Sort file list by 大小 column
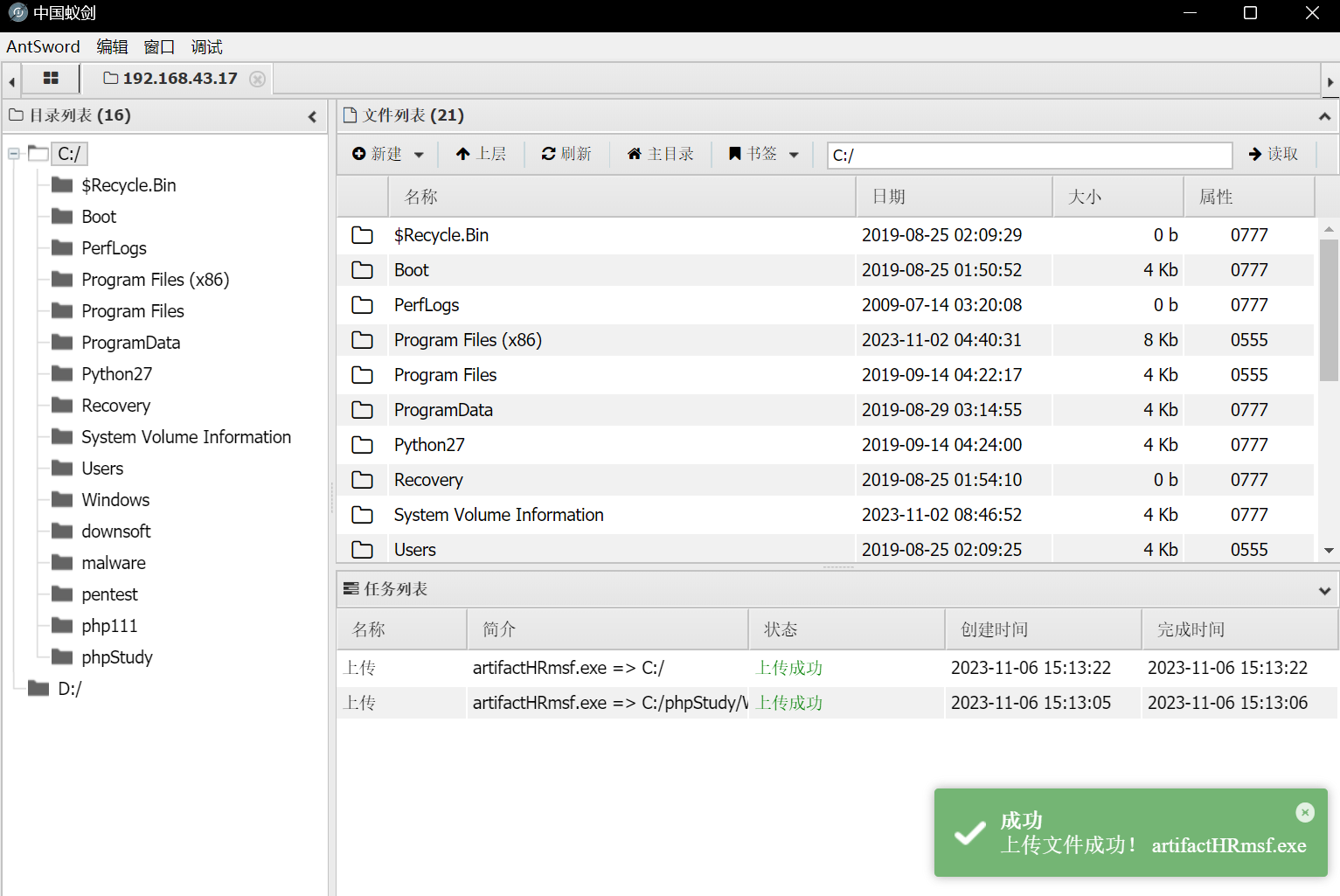The width and height of the screenshot is (1340, 896). click(1118, 197)
